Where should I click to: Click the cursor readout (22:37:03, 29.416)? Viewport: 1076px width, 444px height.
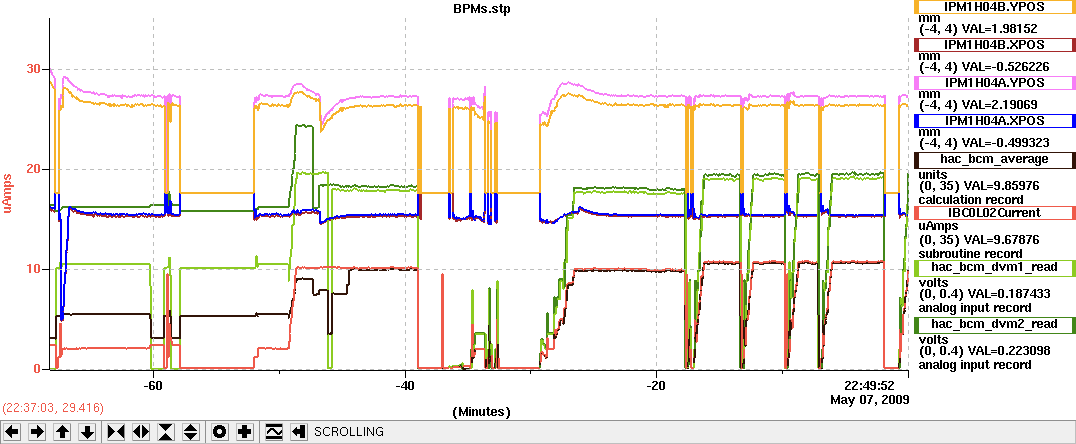54,408
